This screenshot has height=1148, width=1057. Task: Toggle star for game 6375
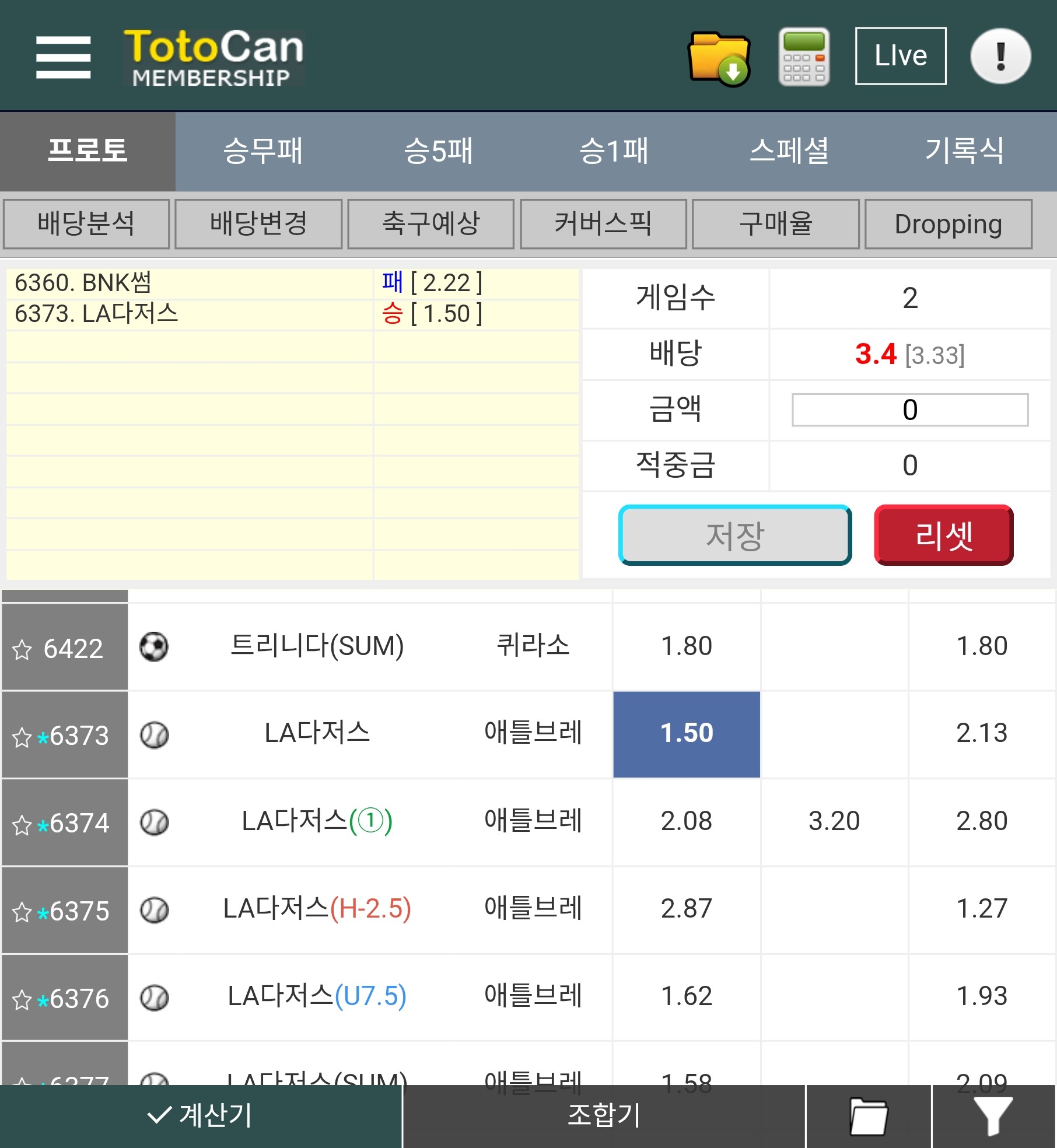(22, 912)
